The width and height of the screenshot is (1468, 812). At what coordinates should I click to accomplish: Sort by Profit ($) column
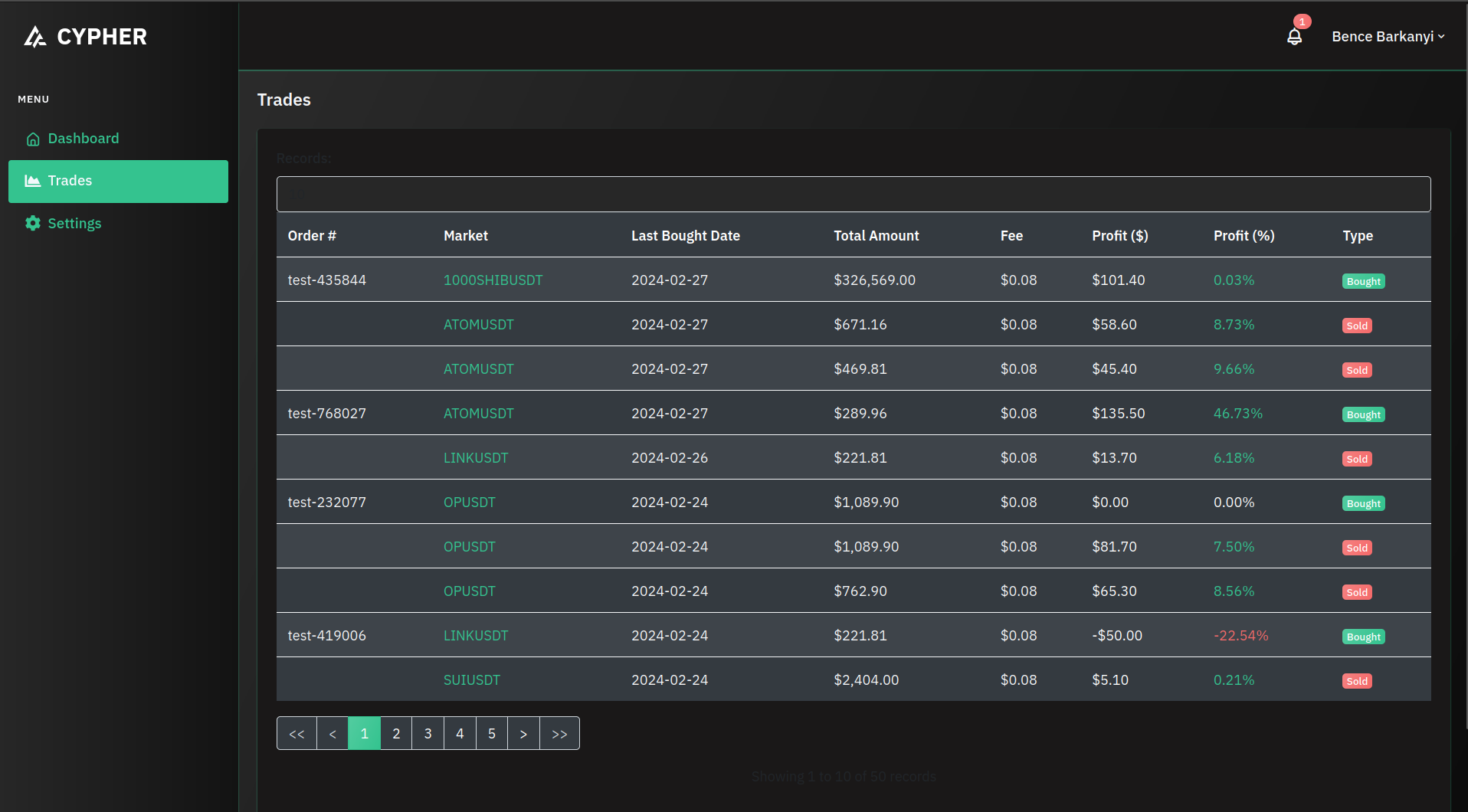[1119, 236]
